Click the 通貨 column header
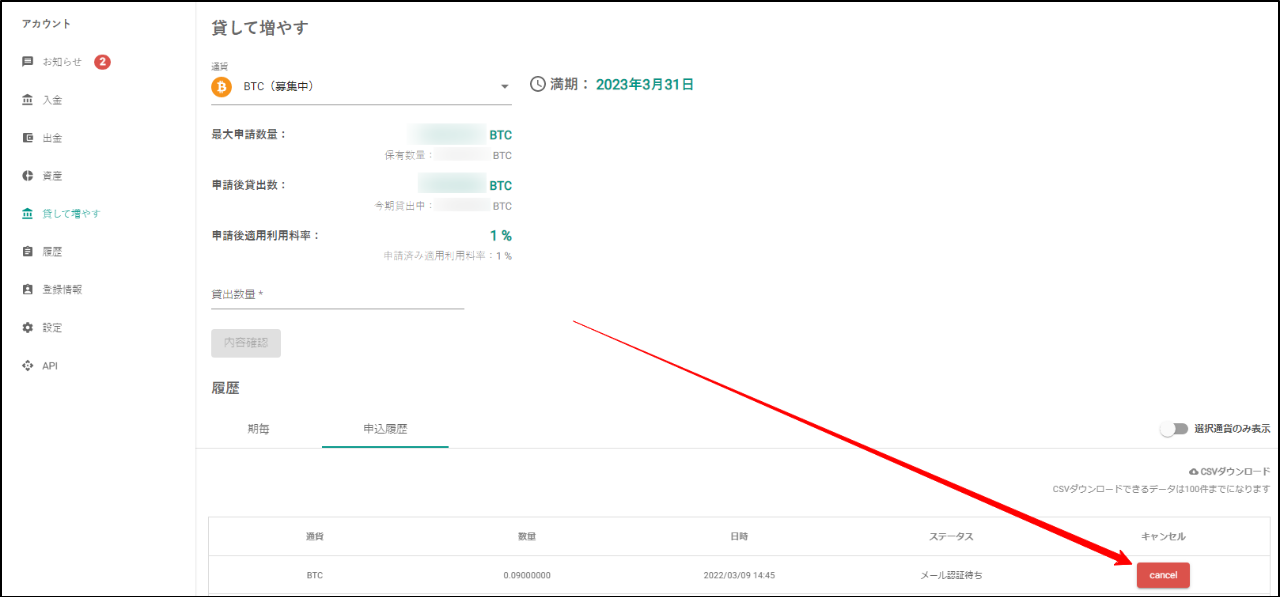The height and width of the screenshot is (597, 1280). click(x=315, y=537)
